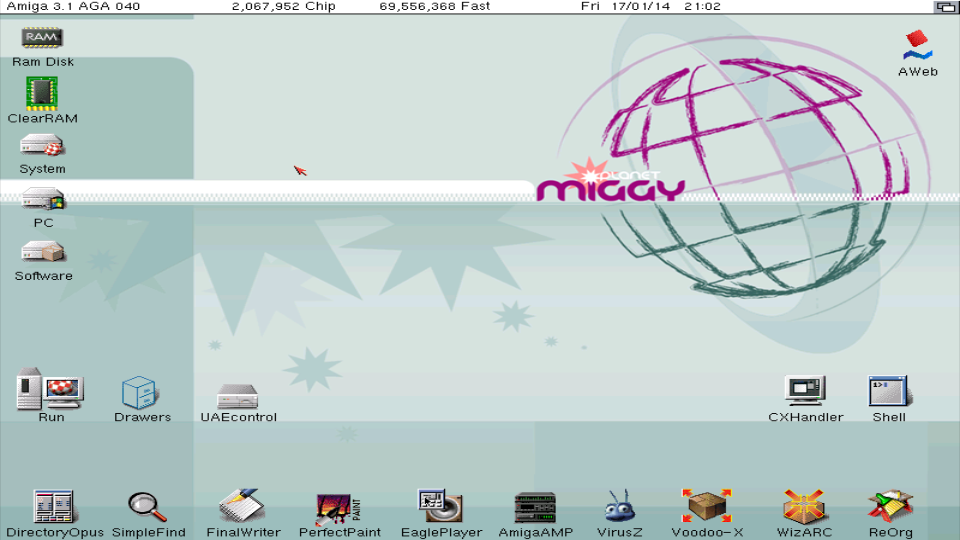The width and height of the screenshot is (960, 540).
Task: Open the CXHandler monitor icon
Action: pos(805,391)
